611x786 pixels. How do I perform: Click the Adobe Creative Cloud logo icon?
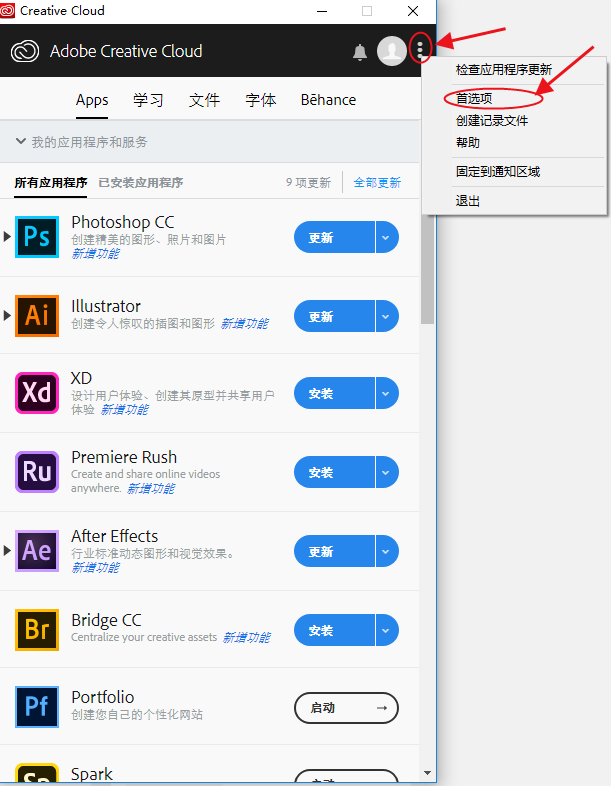pos(25,51)
